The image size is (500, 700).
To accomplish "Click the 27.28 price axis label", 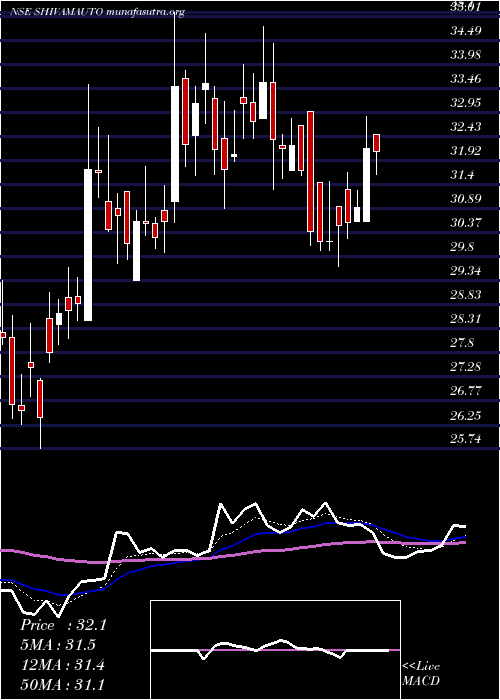I will (466, 367).
